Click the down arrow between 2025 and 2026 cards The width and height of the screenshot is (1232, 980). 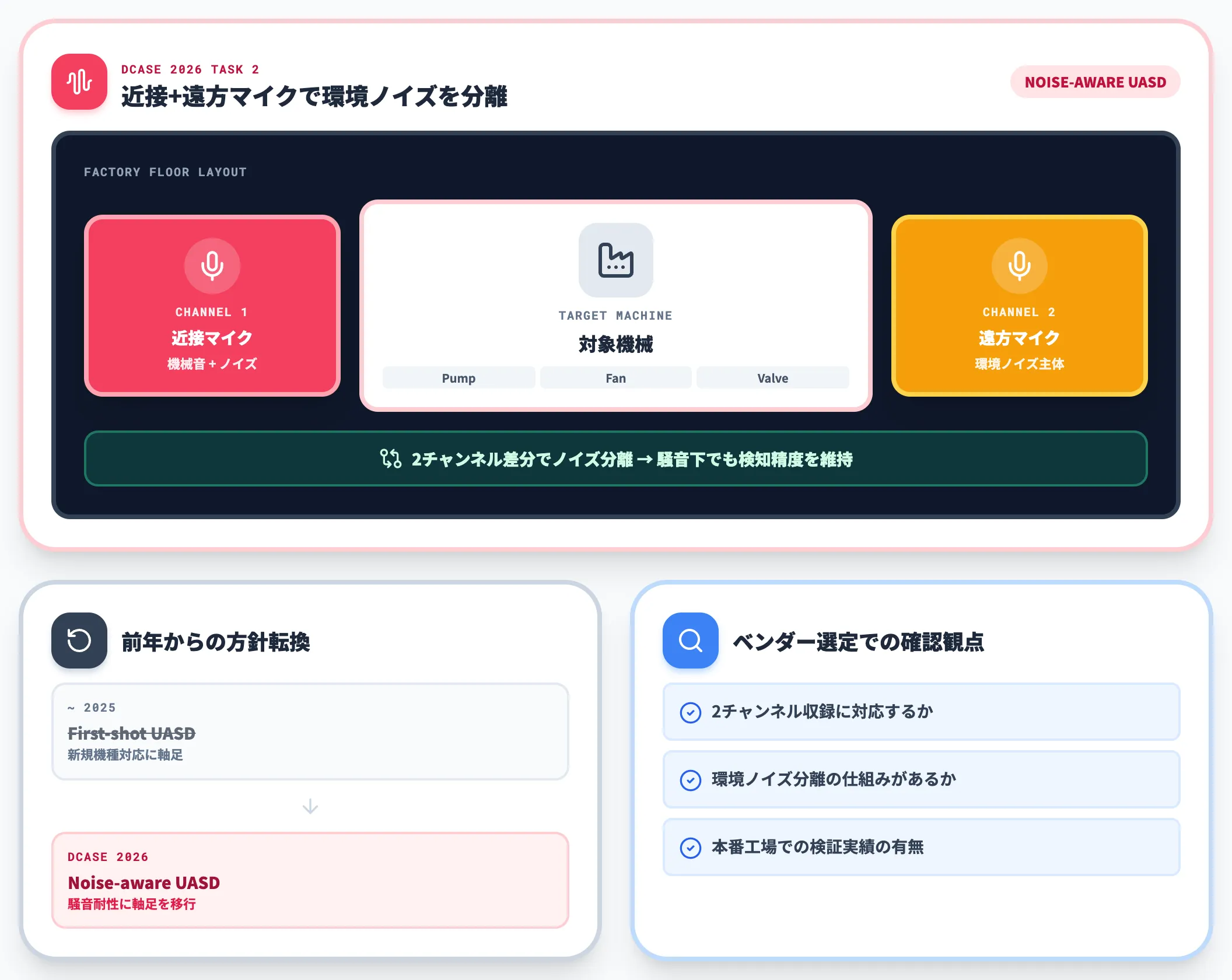click(x=310, y=806)
